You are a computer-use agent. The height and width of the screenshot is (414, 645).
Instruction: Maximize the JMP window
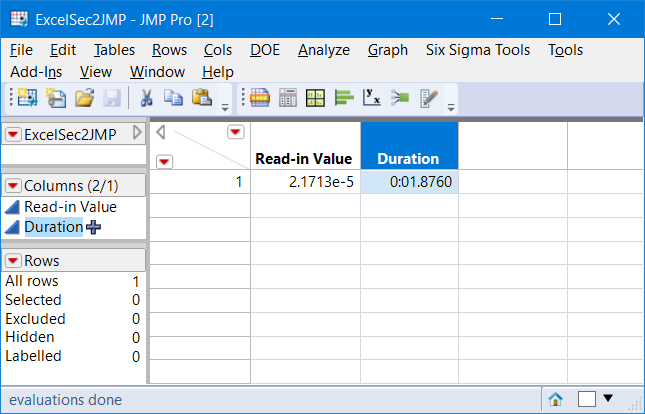pyautogui.click(x=555, y=19)
